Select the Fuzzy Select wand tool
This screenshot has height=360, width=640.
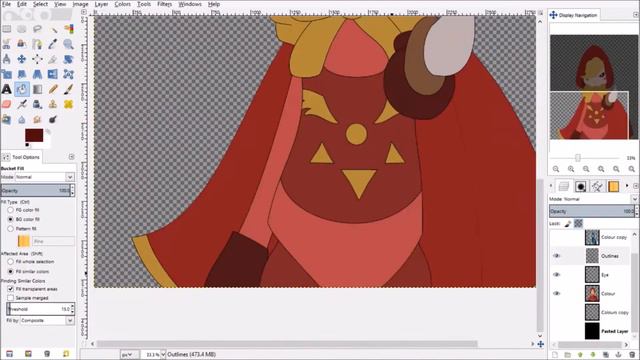[53, 29]
